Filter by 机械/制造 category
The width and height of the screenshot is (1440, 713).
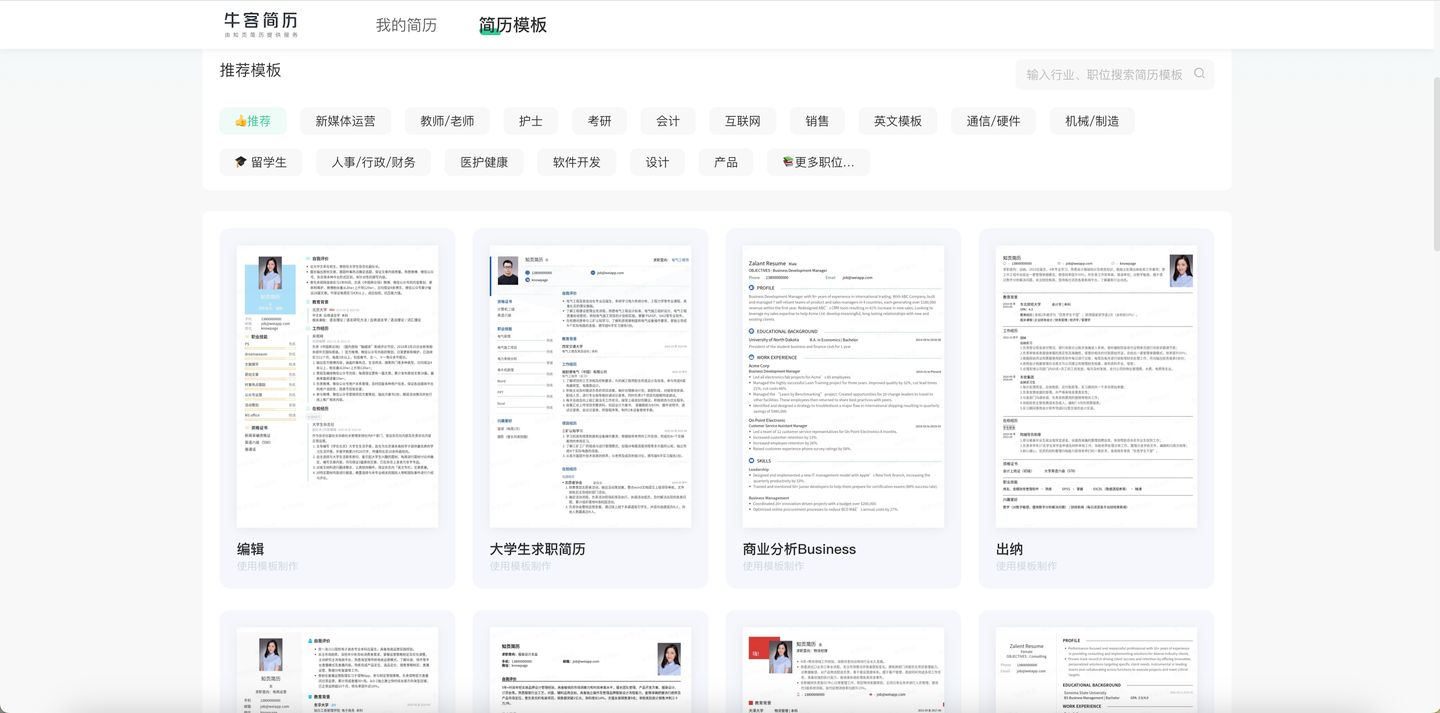tap(1092, 121)
